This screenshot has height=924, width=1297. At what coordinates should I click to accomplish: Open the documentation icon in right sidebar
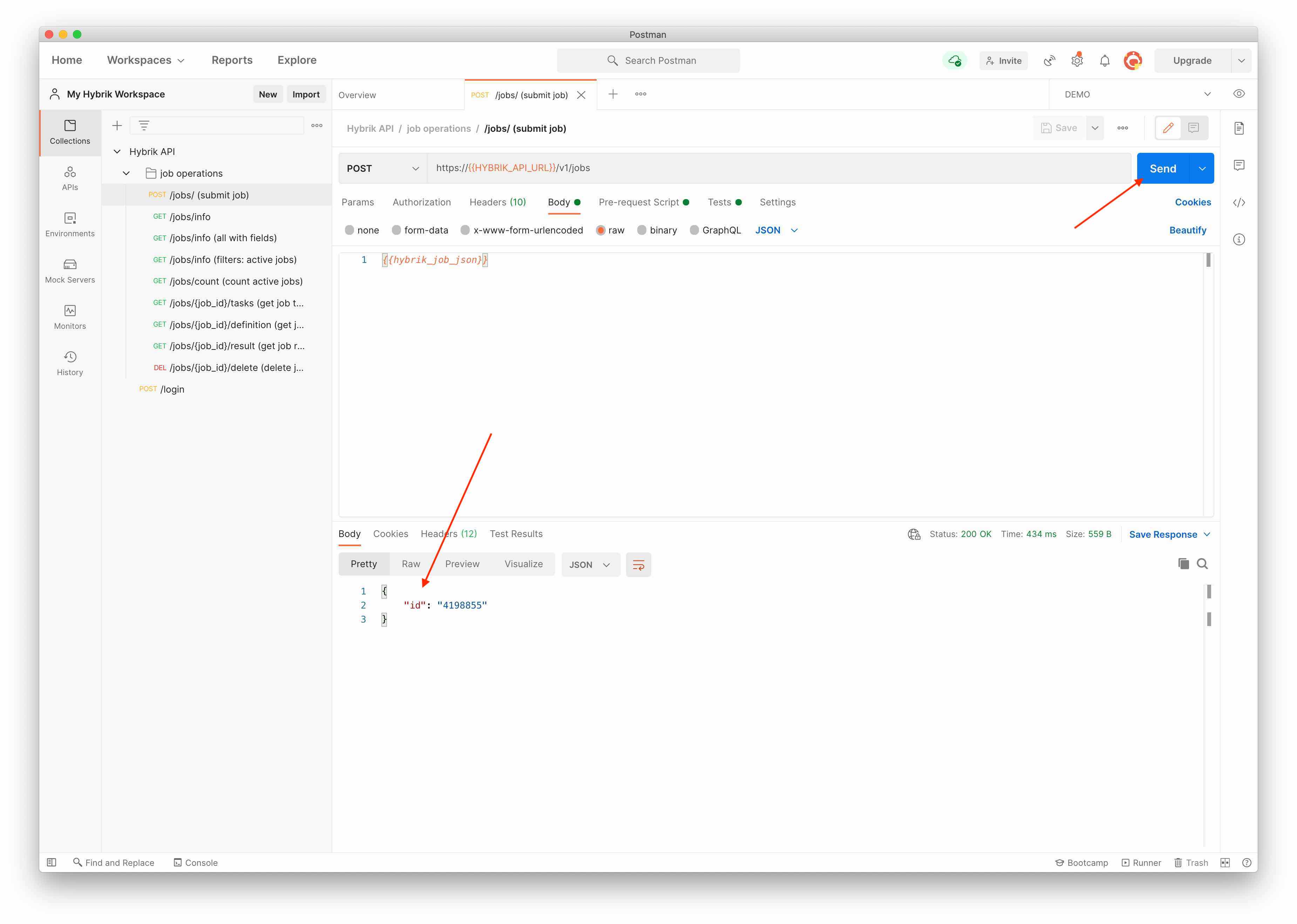click(x=1239, y=128)
